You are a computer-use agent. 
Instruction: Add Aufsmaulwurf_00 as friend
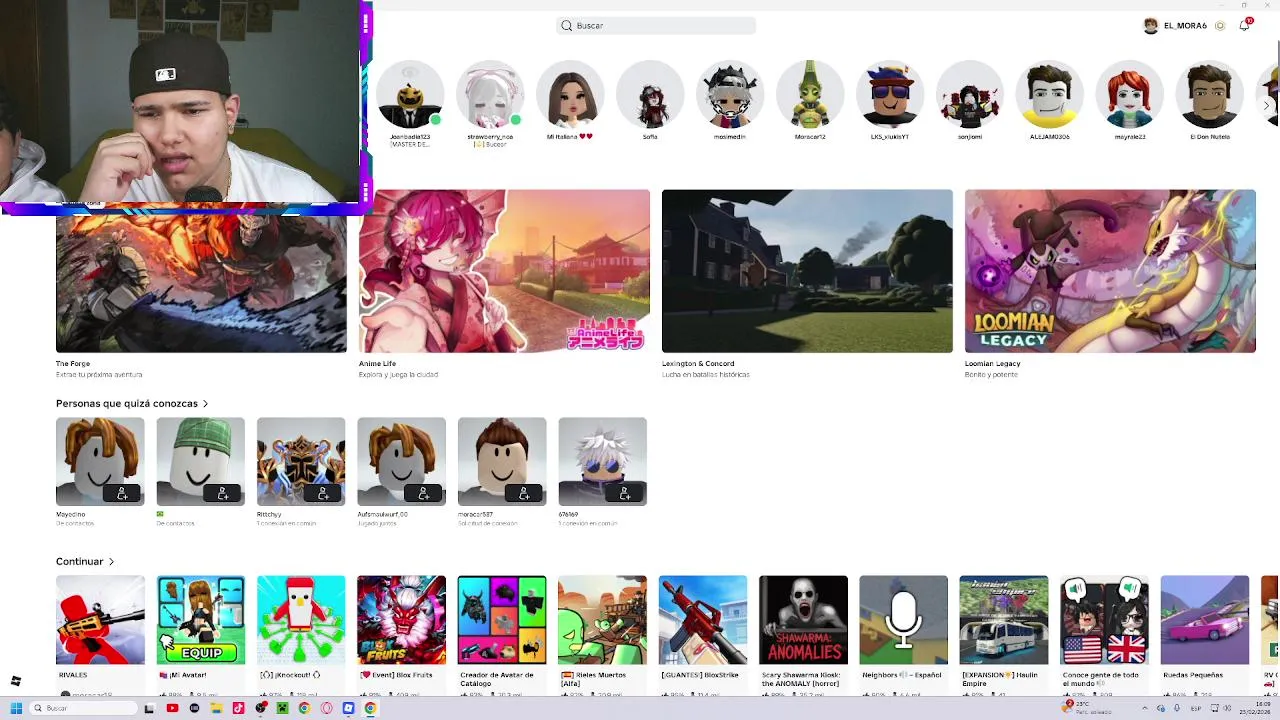[x=424, y=493]
